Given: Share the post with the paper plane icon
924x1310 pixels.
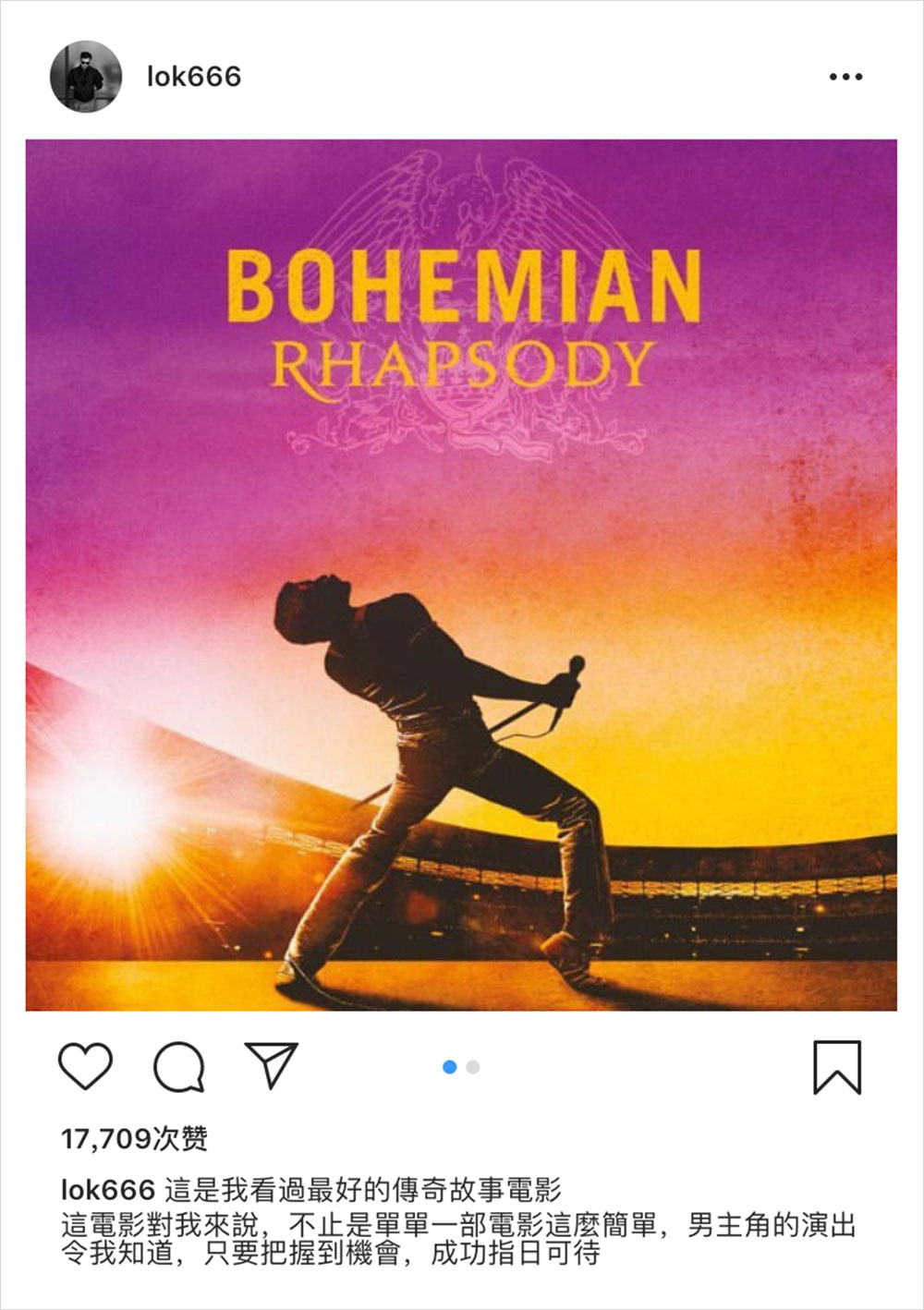Looking at the screenshot, I should pyautogui.click(x=271, y=1065).
